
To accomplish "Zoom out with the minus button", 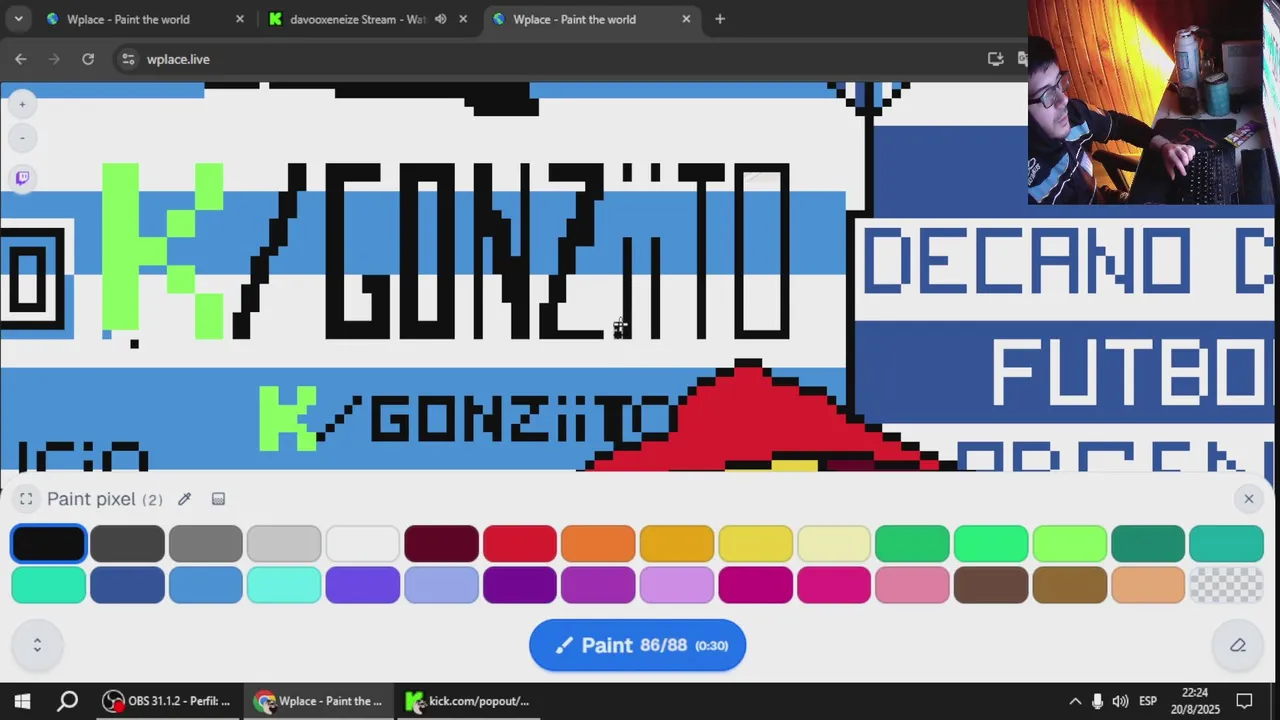I will click(x=22, y=138).
